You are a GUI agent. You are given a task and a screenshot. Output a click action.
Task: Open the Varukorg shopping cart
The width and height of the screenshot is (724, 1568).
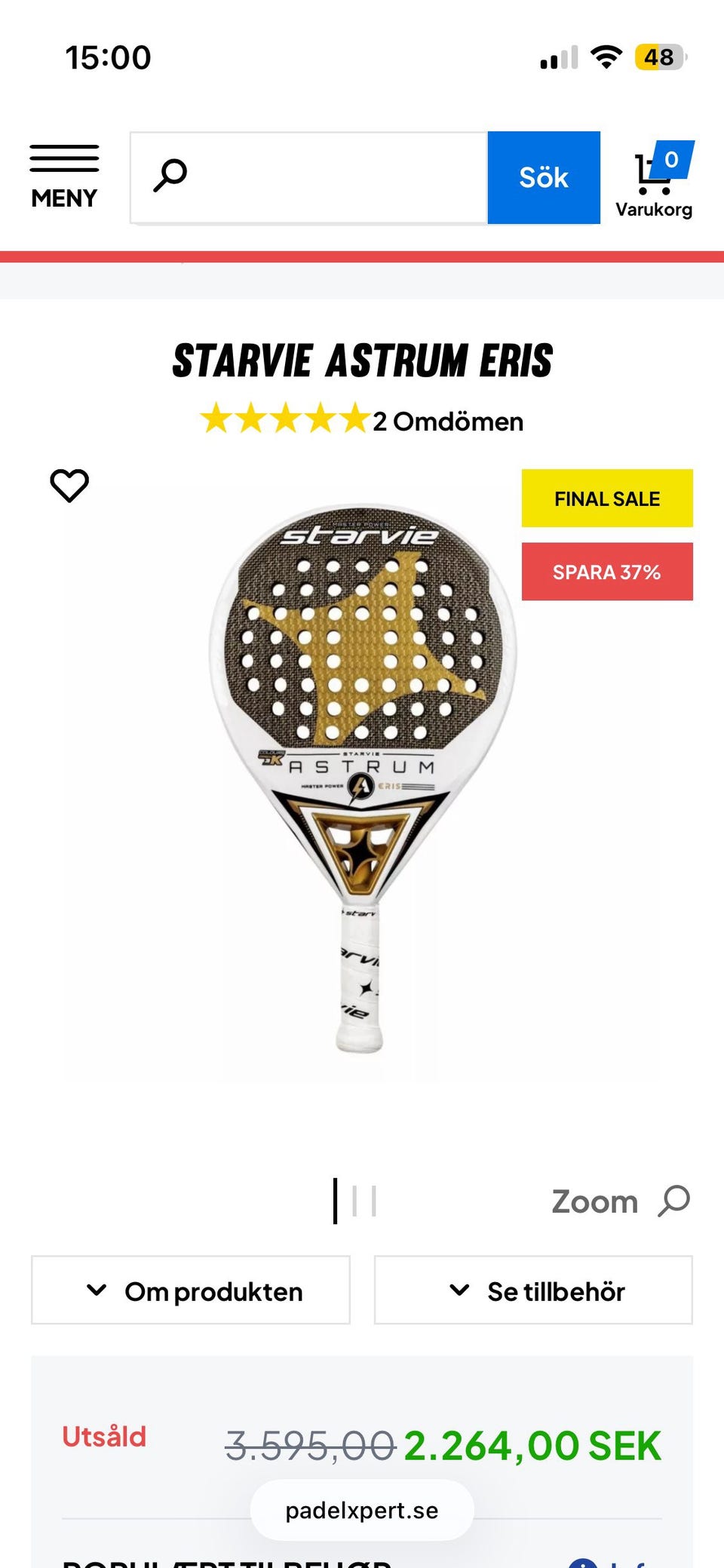654,180
